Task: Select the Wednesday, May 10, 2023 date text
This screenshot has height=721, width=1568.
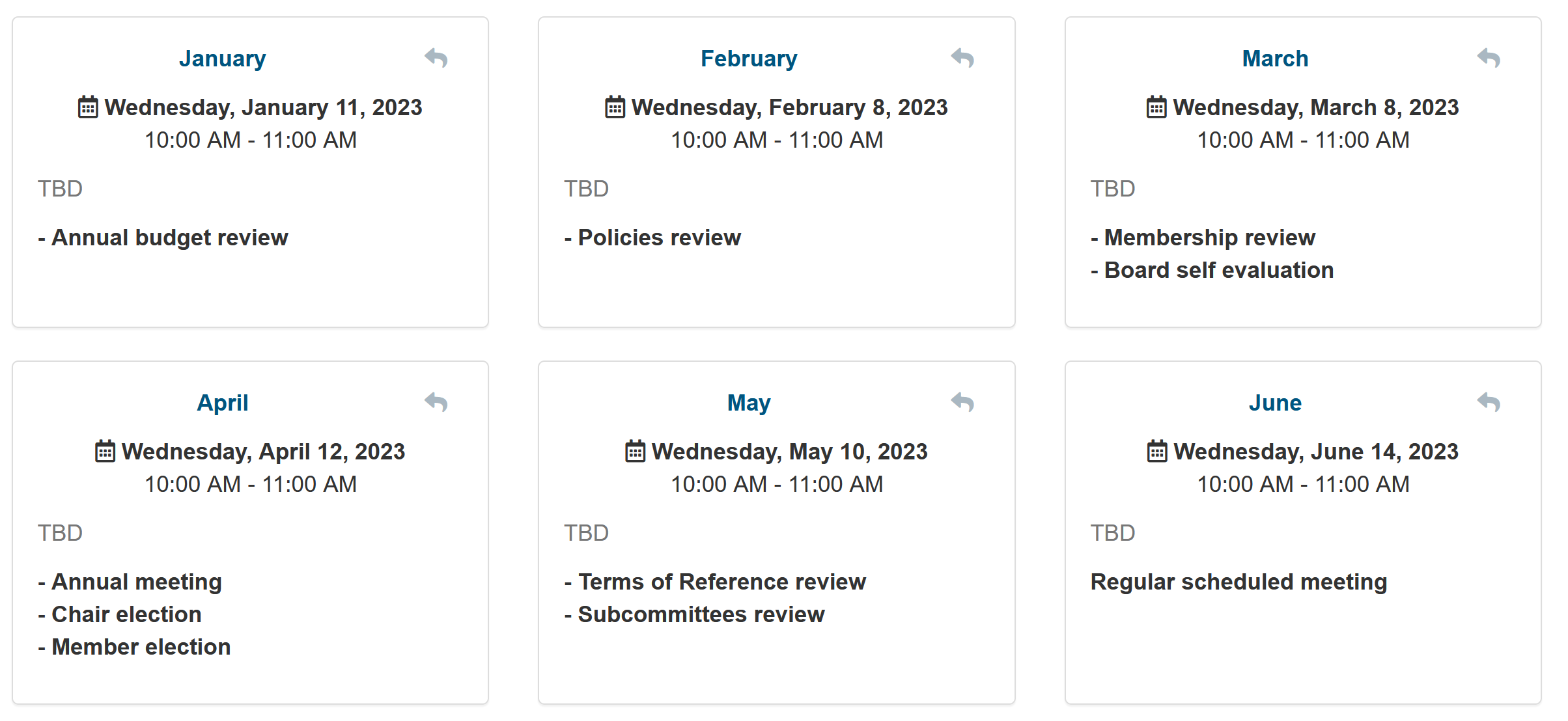Action: [x=790, y=452]
